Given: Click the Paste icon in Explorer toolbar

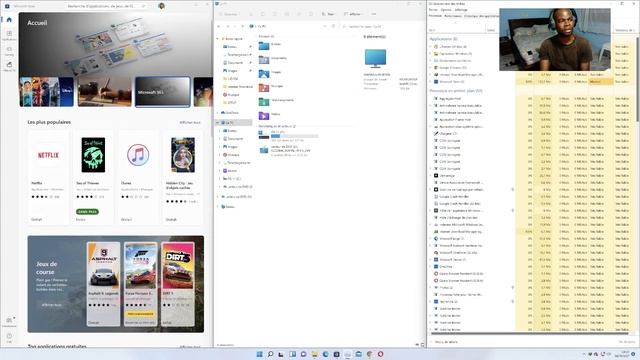Looking at the screenshot, I should coord(275,14).
